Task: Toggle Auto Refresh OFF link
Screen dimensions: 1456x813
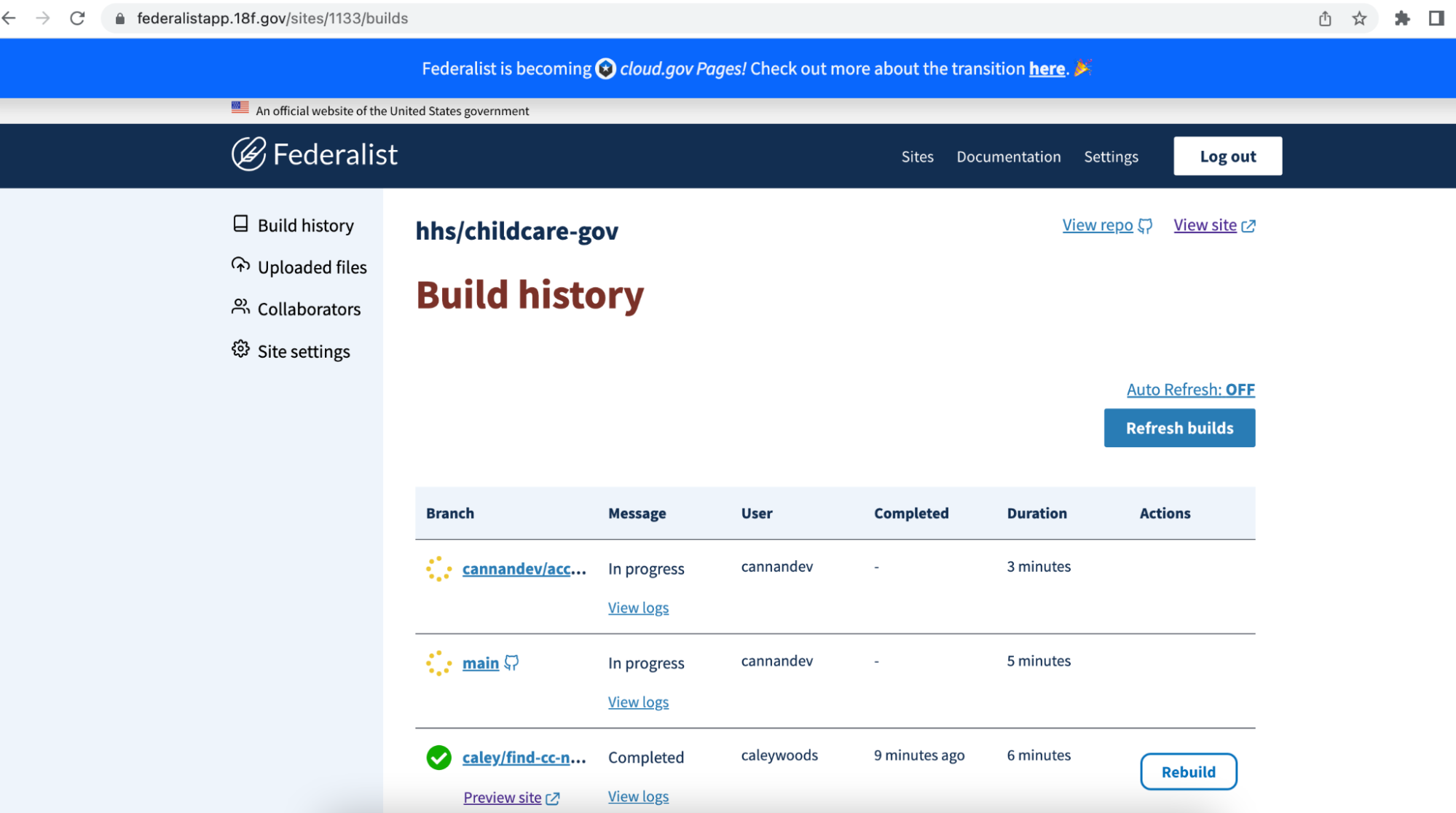Action: coord(1190,390)
